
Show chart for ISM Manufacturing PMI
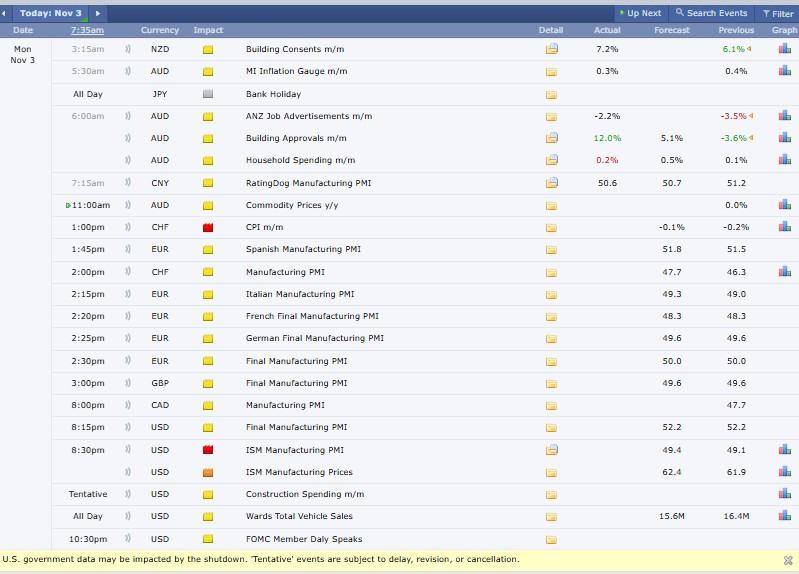tap(784, 450)
